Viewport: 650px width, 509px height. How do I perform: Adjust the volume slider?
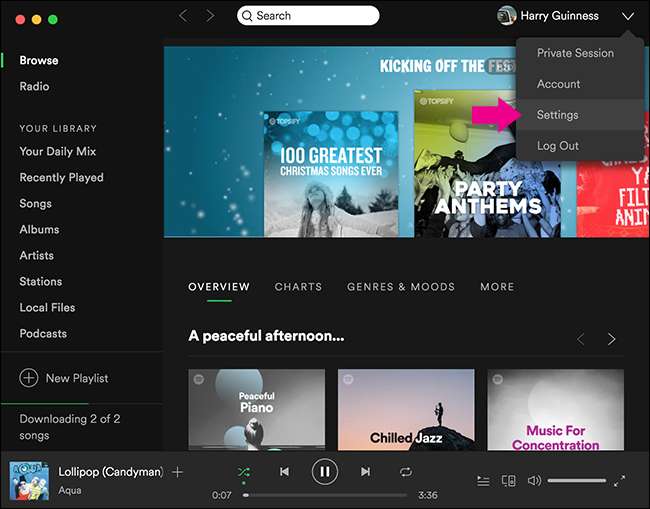[577, 481]
